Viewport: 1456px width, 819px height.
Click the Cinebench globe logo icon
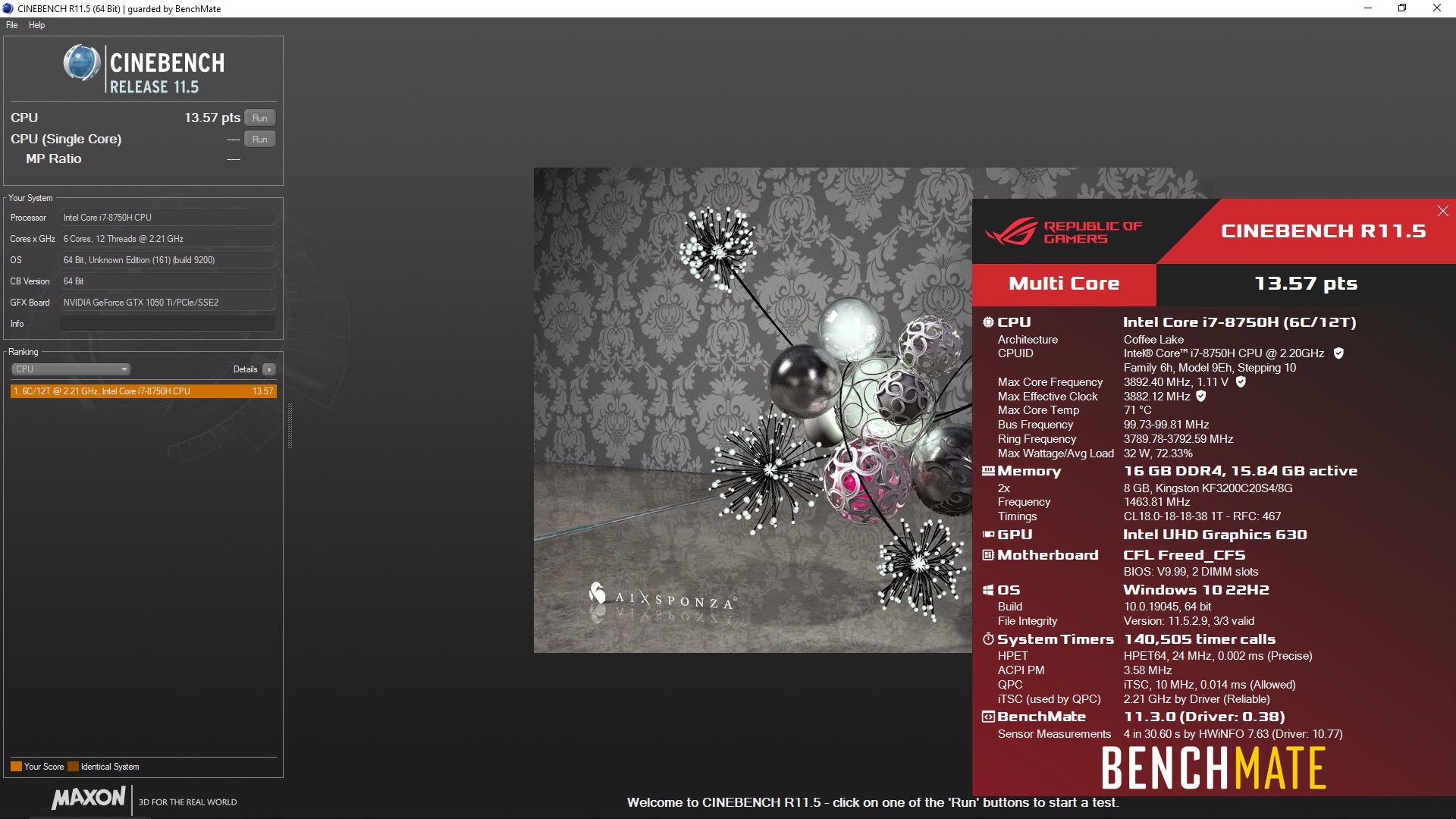point(82,63)
